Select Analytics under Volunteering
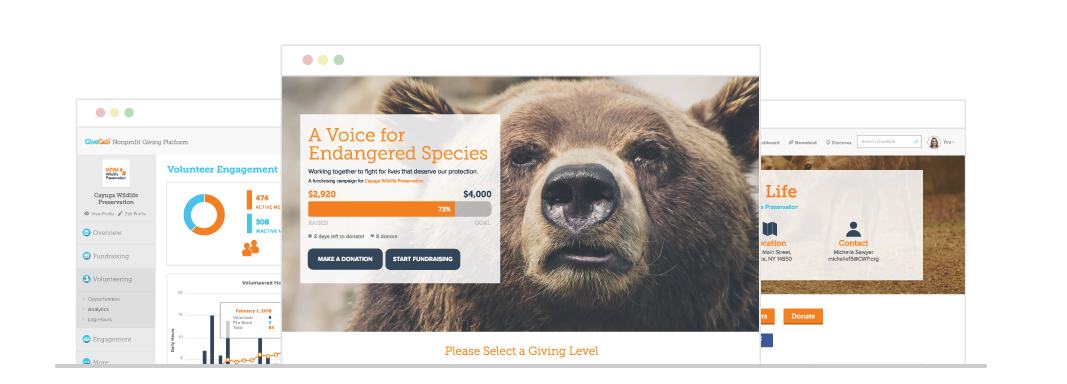The width and height of the screenshot is (1067, 384). pyautogui.click(x=98, y=309)
